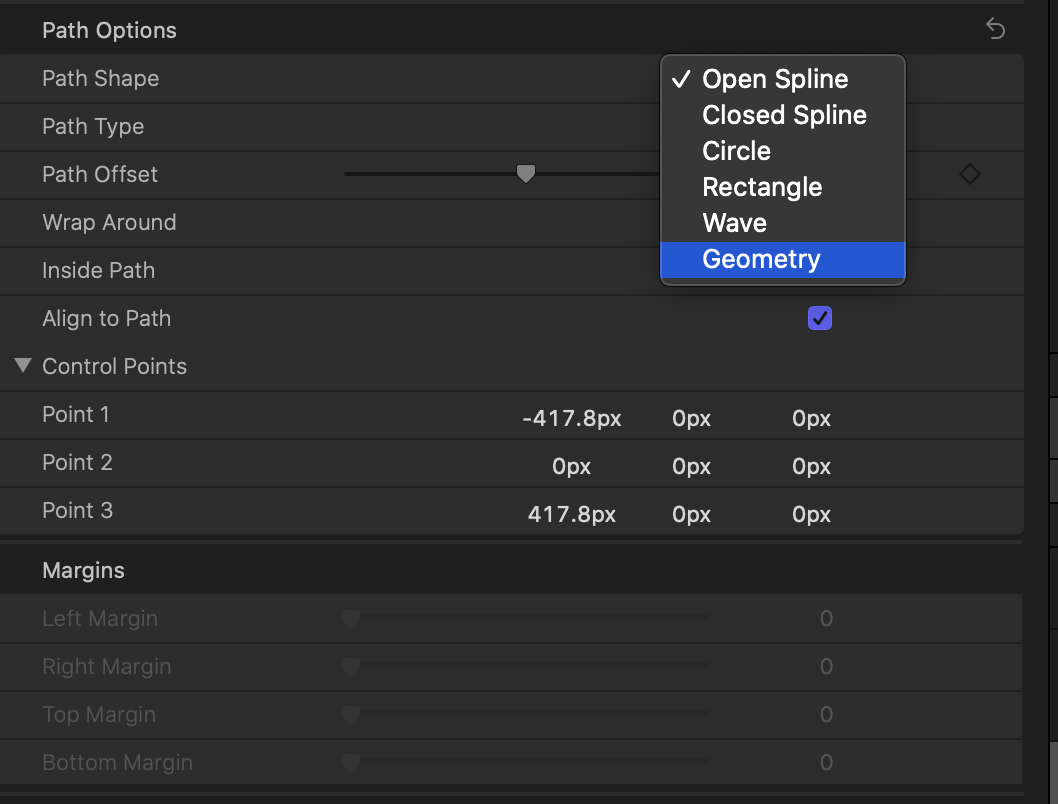Select Closed Spline from the menu
Viewport: 1058px width, 804px height.
pos(783,114)
